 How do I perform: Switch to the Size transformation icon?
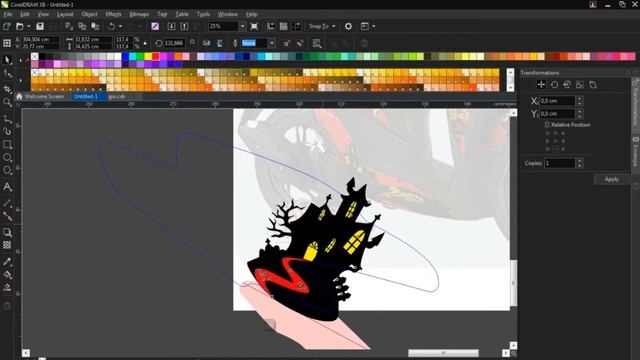coord(580,84)
